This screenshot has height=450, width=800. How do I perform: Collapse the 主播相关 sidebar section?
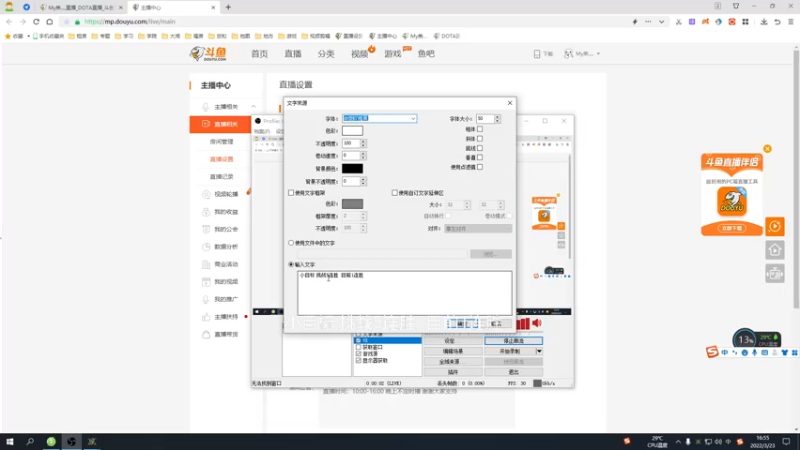pos(254,107)
